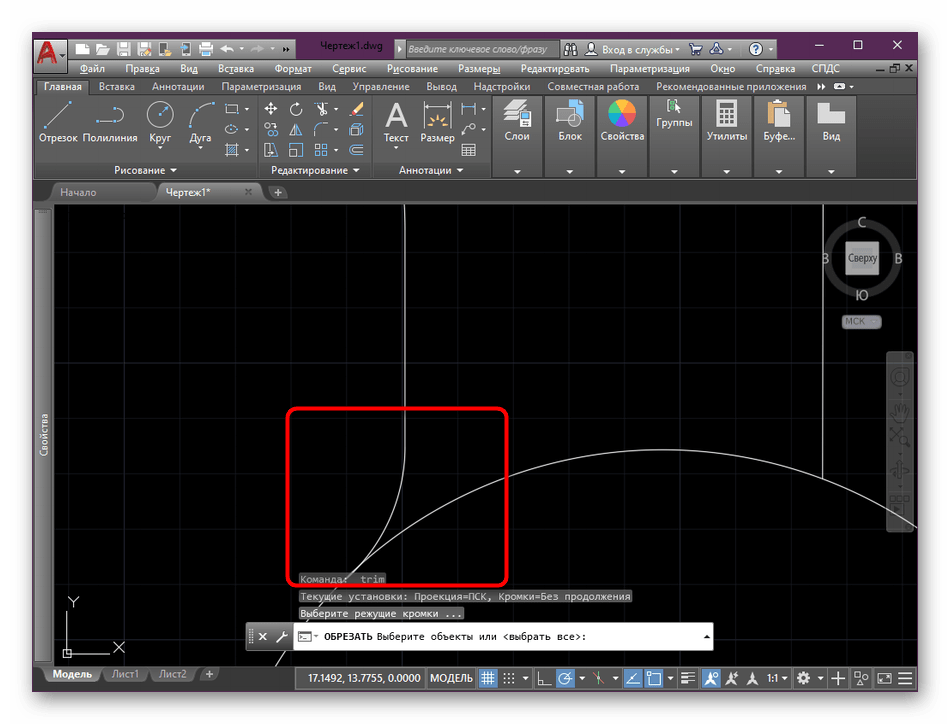Toggle ortho mode in status bar
Viewport: 950px width, 724px height.
(544, 678)
